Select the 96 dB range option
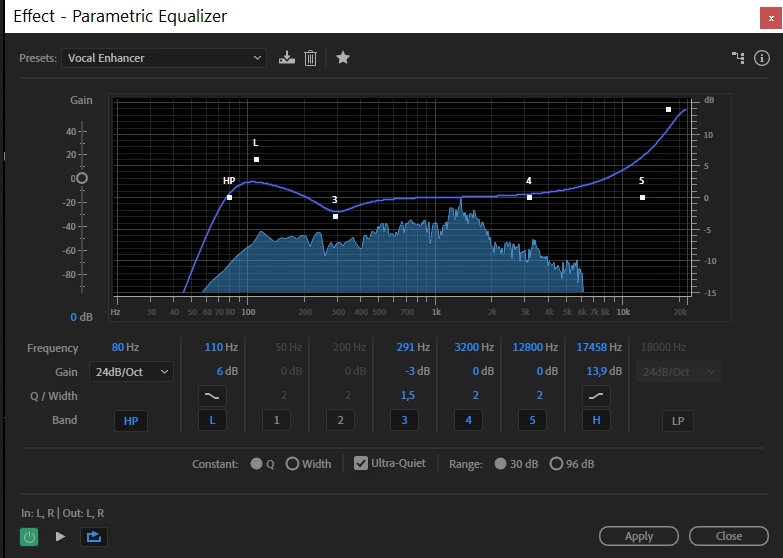Screen dimensions: 783x558 click(556, 464)
